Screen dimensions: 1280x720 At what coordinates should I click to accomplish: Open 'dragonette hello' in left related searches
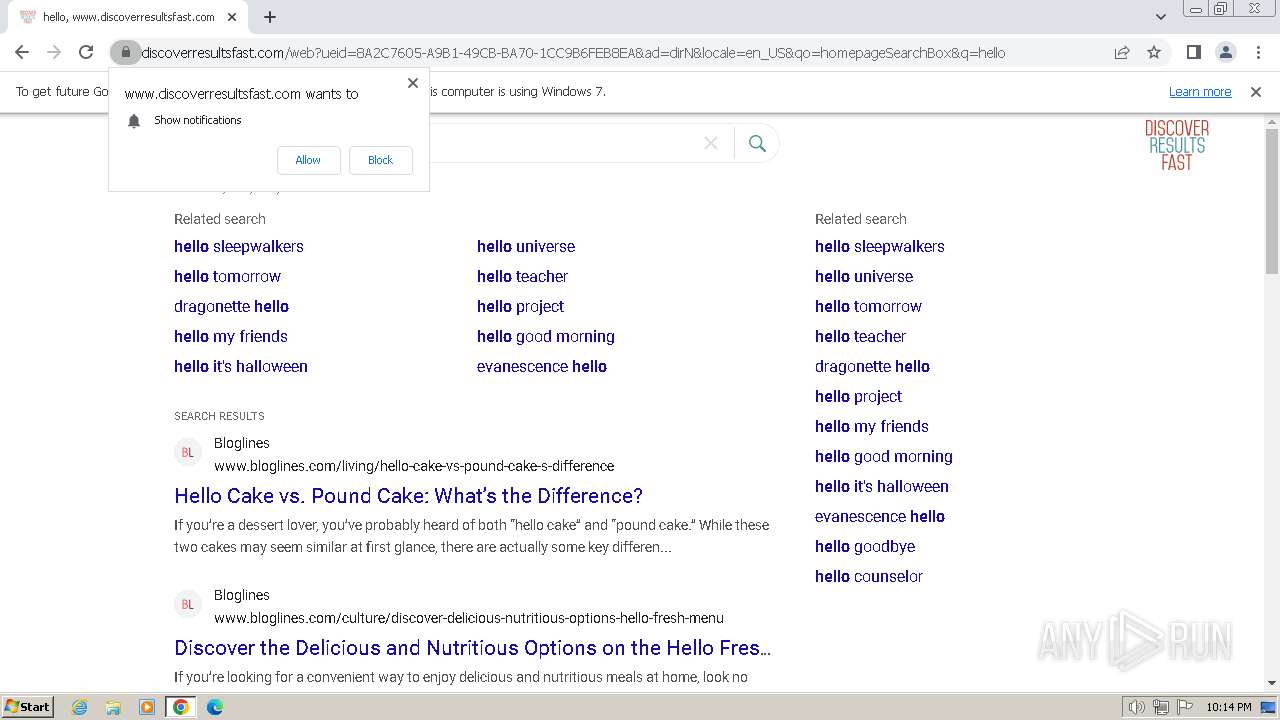point(231,306)
